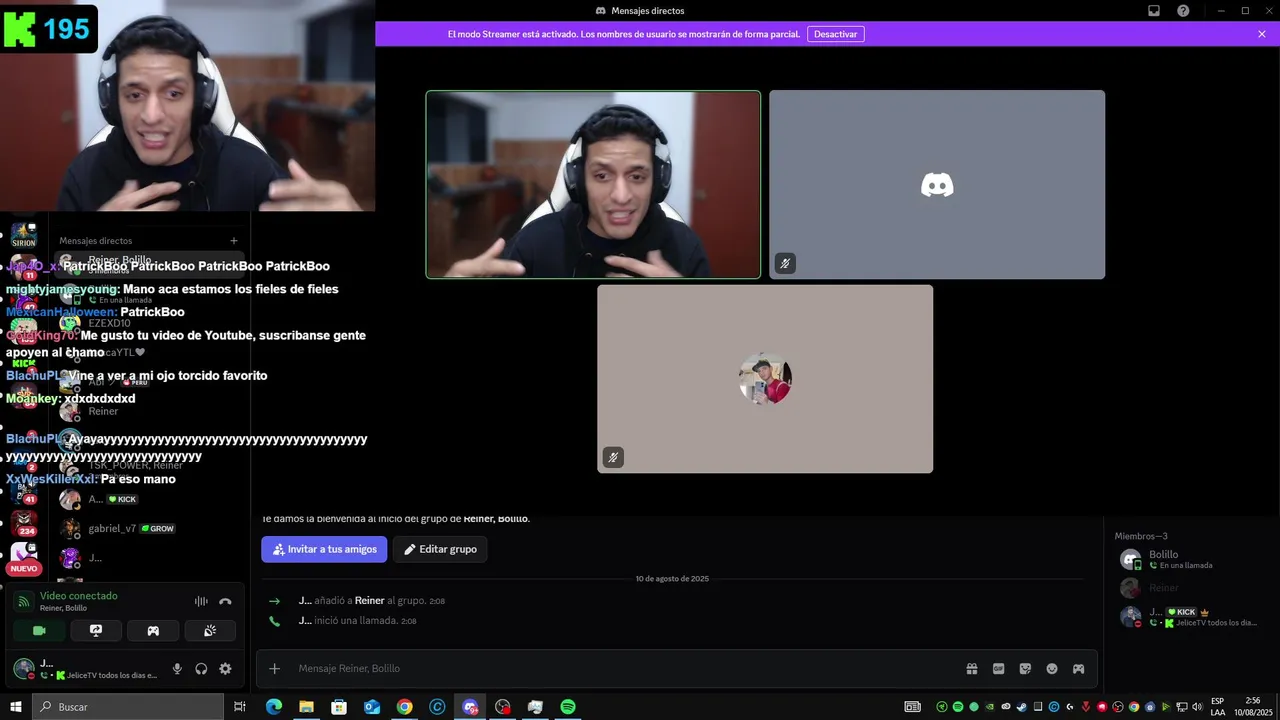This screenshot has height=720, width=1280.
Task: Open the Discord inbox icon in the title bar
Action: coord(1153,10)
